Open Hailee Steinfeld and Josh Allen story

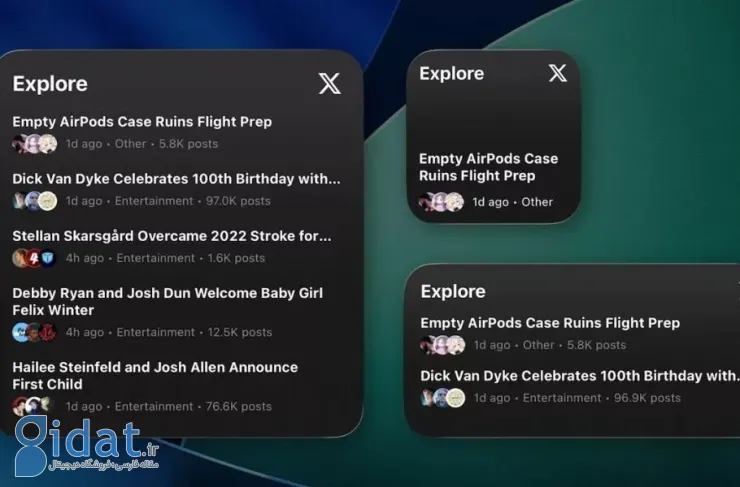coord(155,376)
